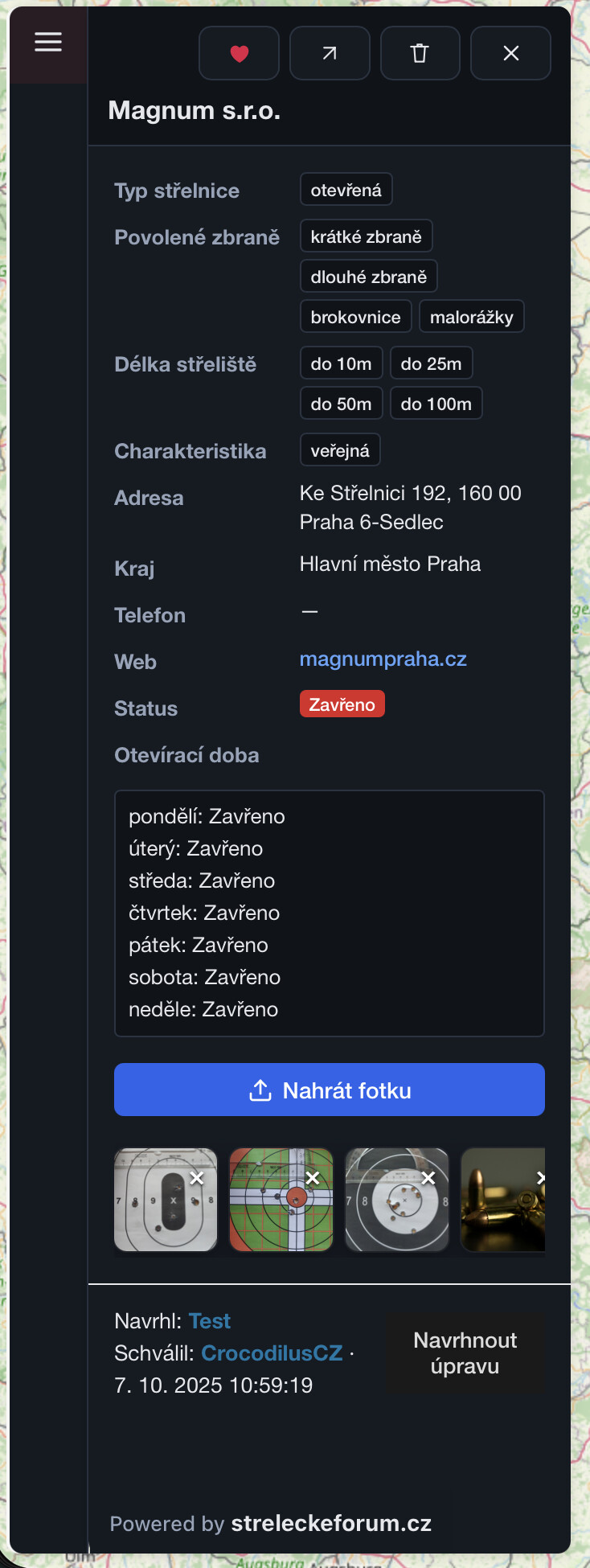The height and width of the screenshot is (1568, 590).
Task: Open the magnumpraha.cz website link
Action: [383, 659]
